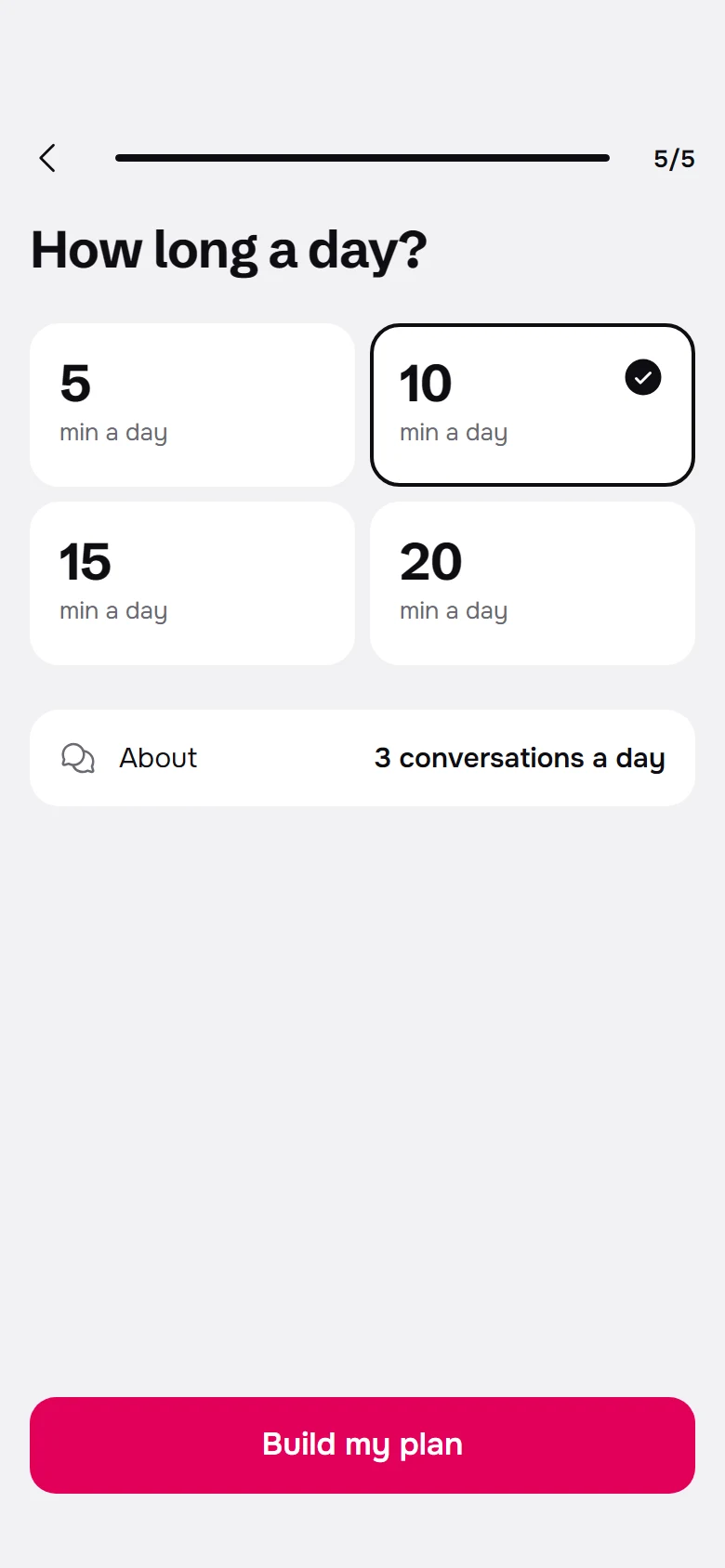
Task: Tap the chat bubbles icon beside About
Action: [78, 758]
